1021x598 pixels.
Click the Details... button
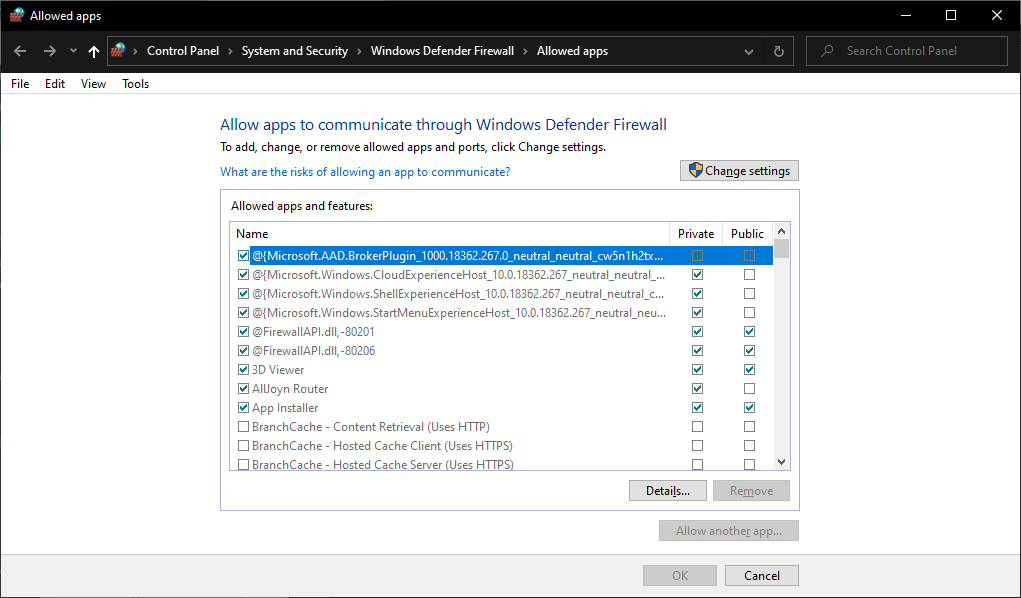667,491
